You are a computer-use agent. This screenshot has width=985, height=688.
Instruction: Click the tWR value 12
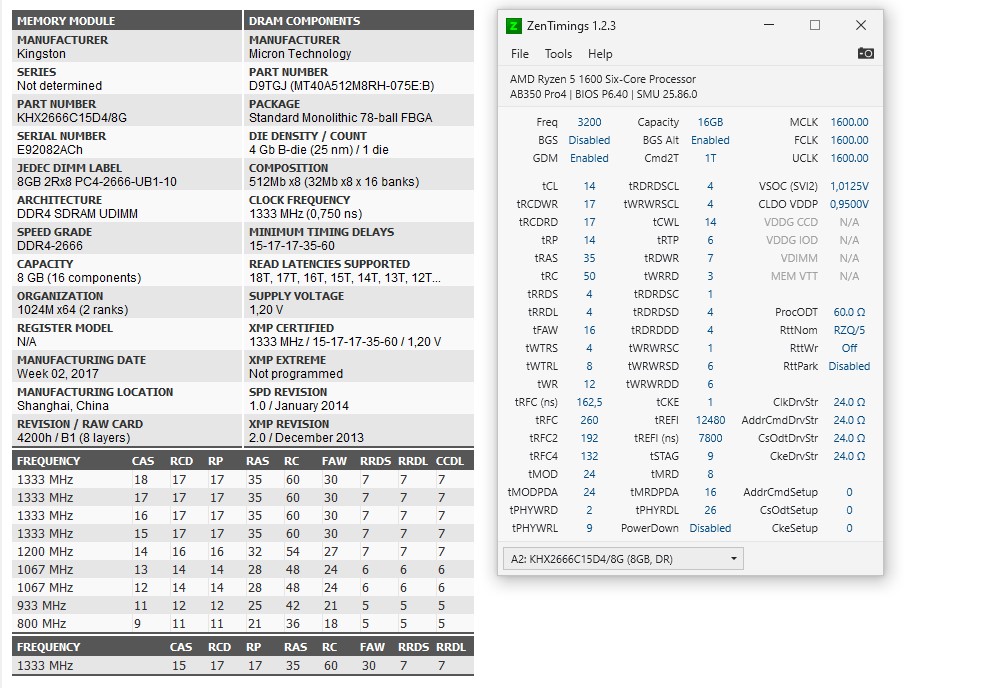click(589, 384)
